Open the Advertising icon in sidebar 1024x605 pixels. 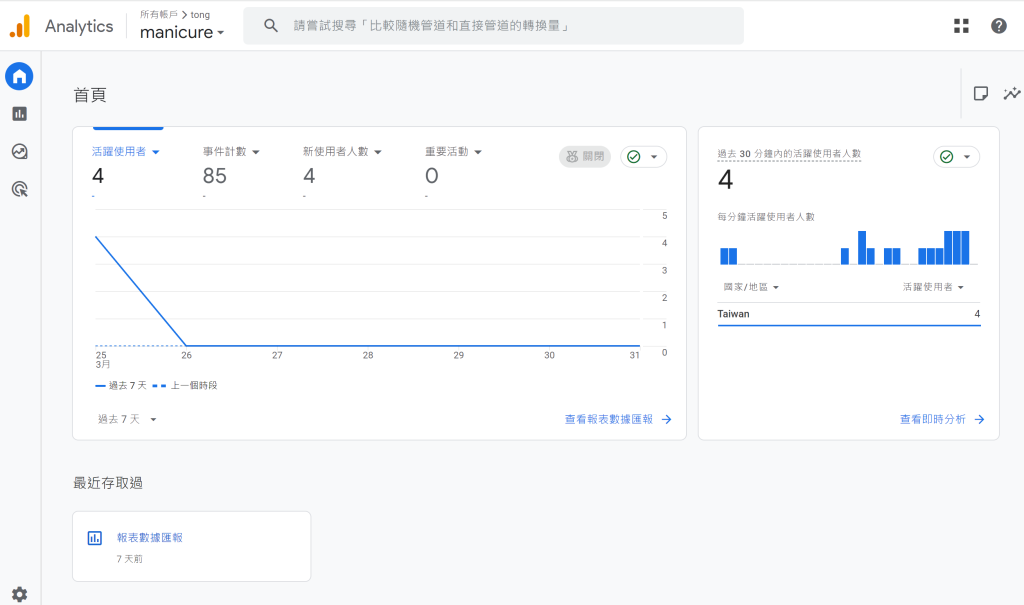(19, 189)
